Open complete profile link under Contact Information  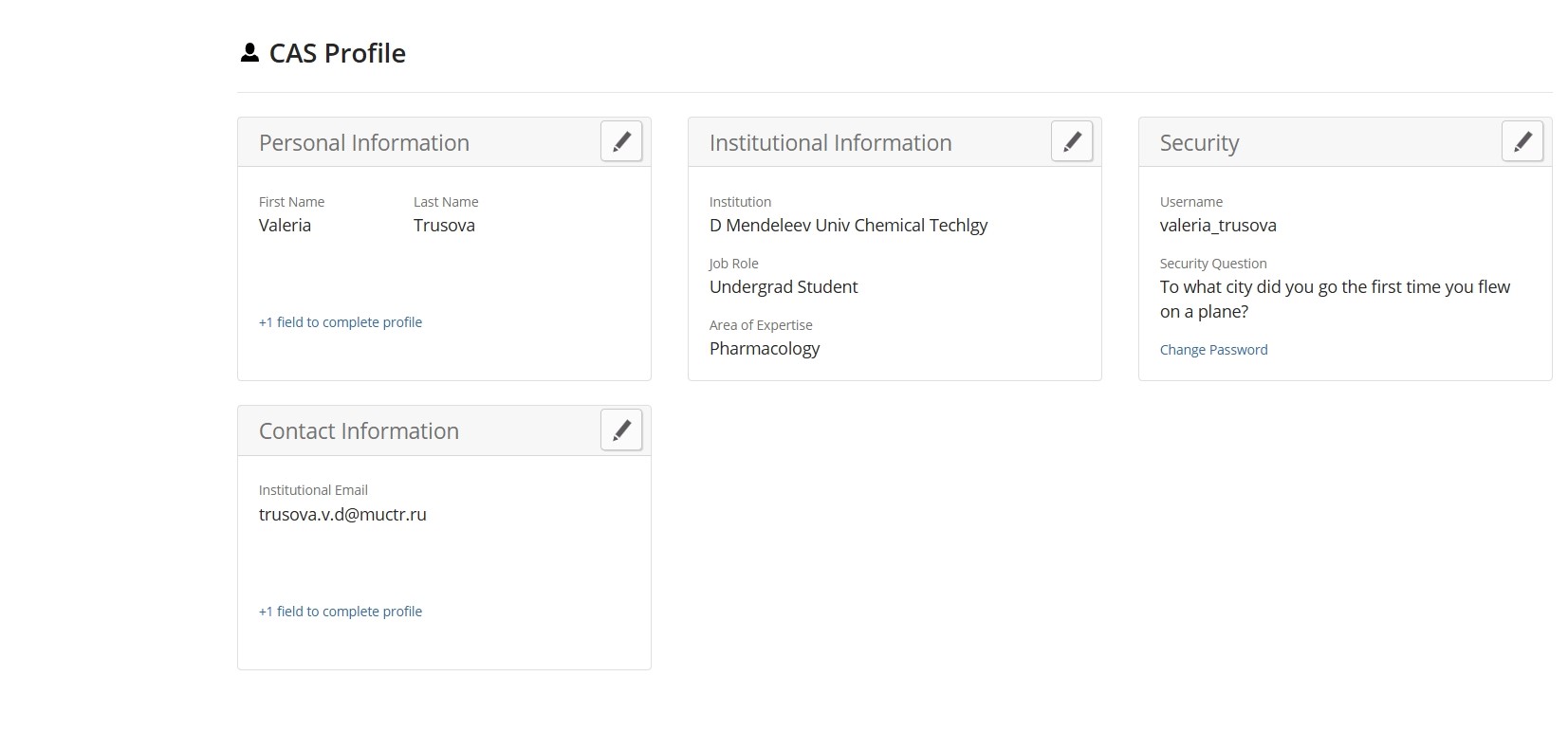pyautogui.click(x=341, y=612)
